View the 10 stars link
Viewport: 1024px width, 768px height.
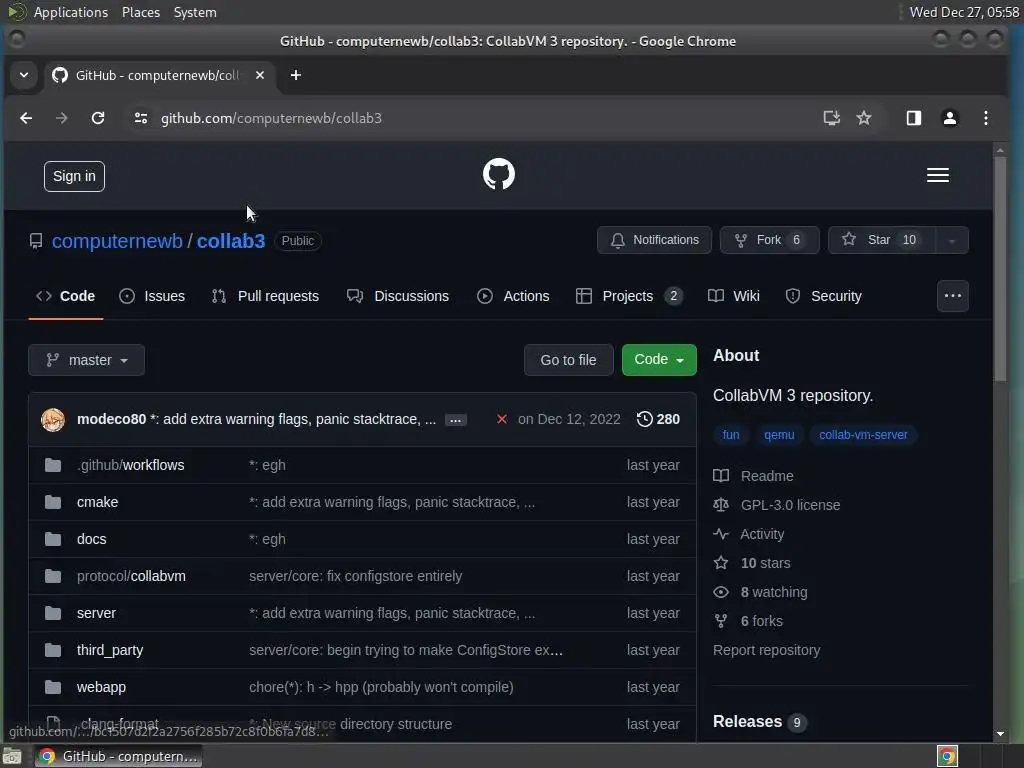click(x=752, y=563)
